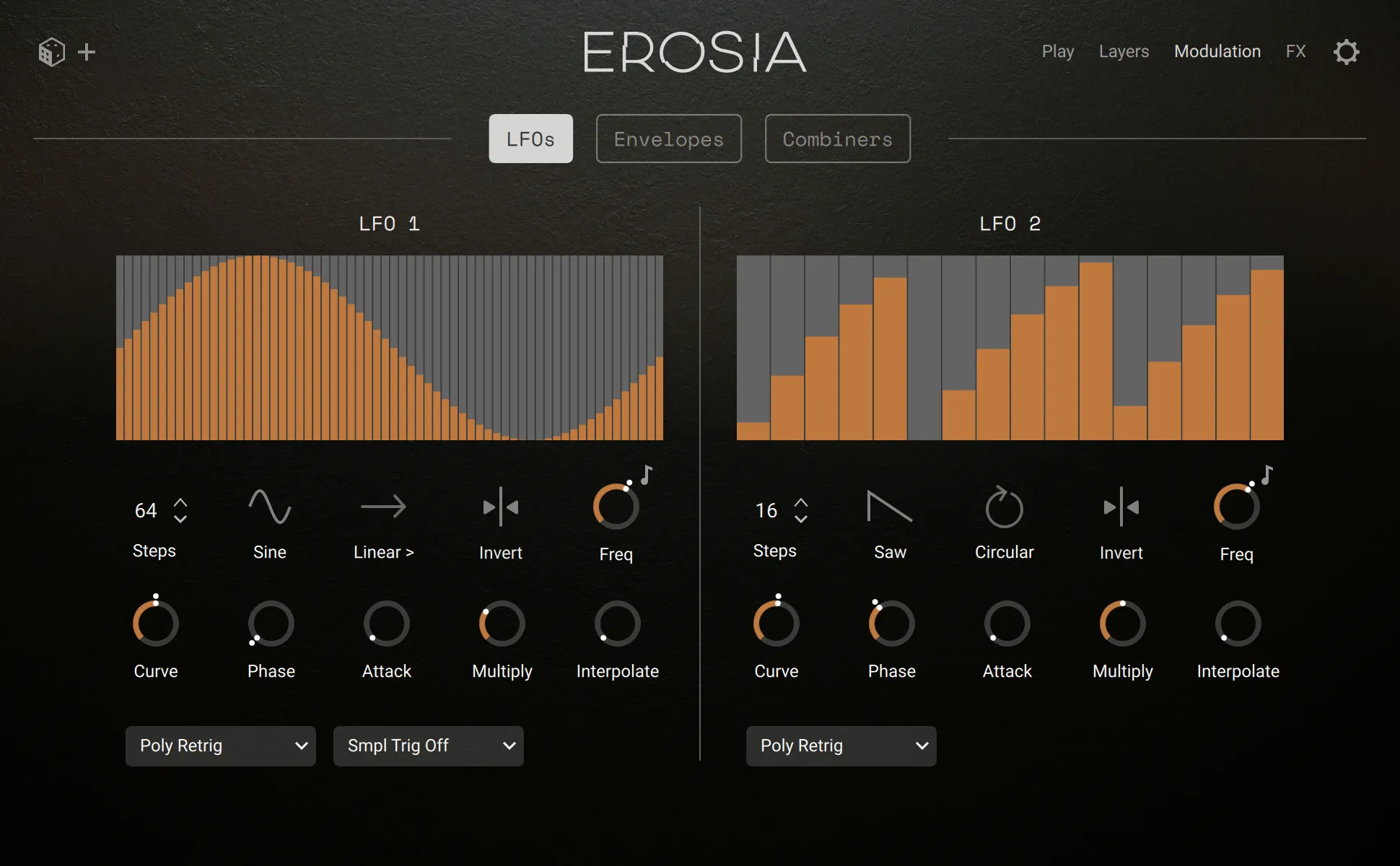The width and height of the screenshot is (1400, 866).
Task: Toggle Invert on LFO 2
Action: click(x=1121, y=507)
